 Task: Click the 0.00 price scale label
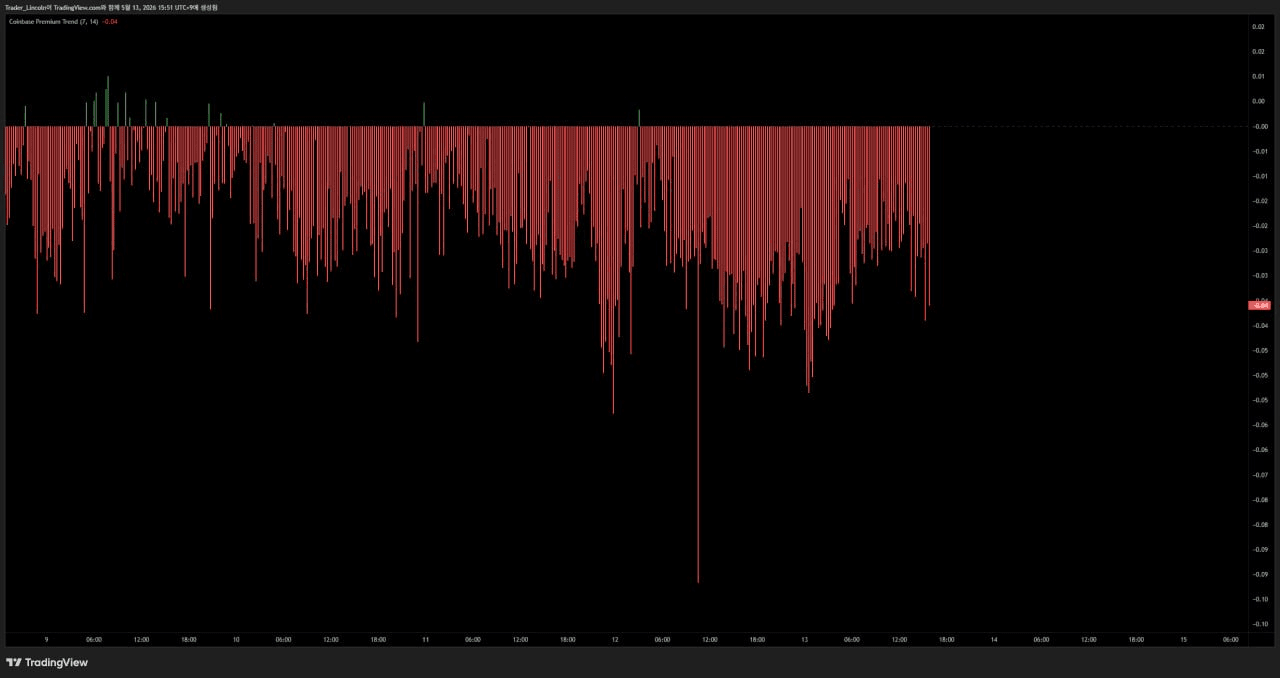[x=1258, y=102]
